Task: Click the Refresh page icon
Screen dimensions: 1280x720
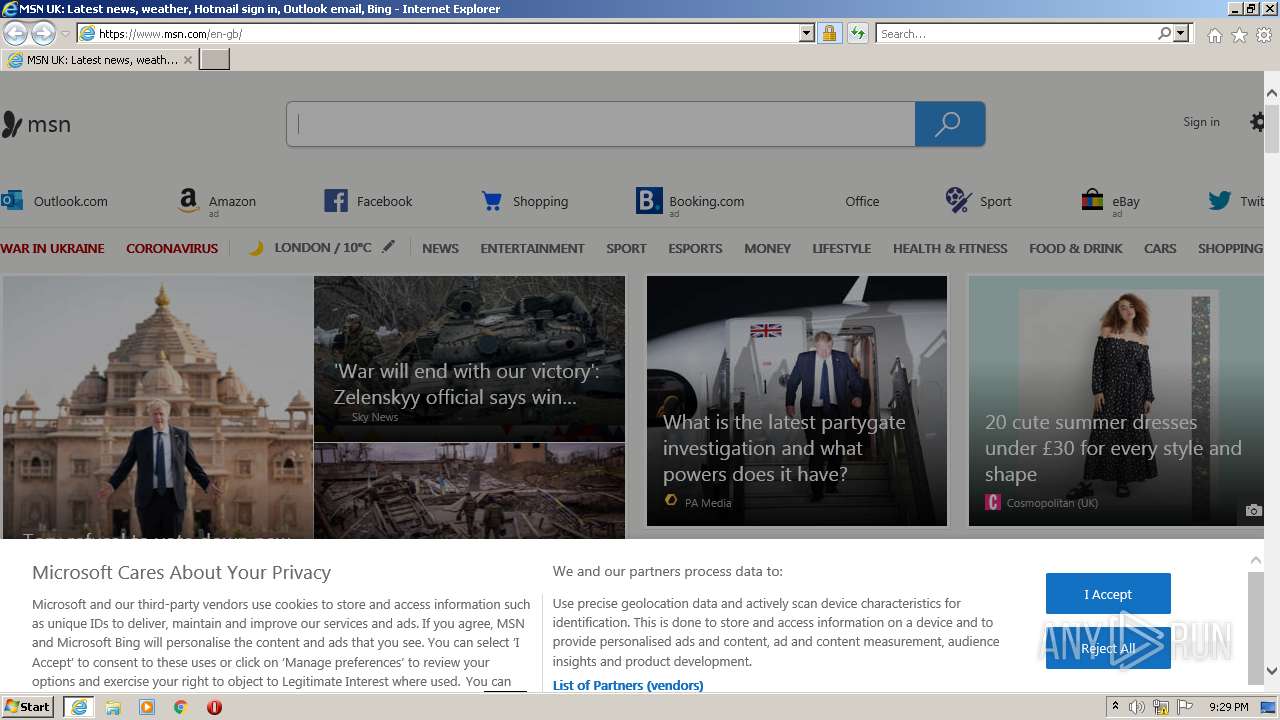Action: pyautogui.click(x=857, y=33)
